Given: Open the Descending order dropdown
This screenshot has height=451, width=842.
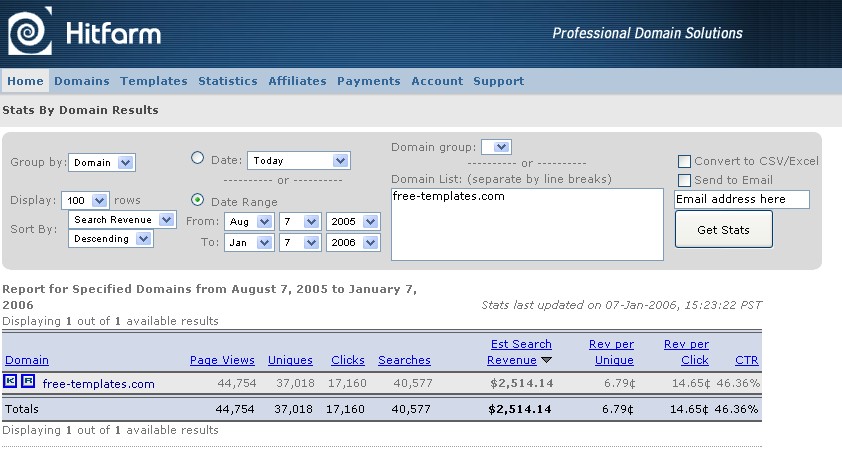Looking at the screenshot, I should pyautogui.click(x=111, y=239).
